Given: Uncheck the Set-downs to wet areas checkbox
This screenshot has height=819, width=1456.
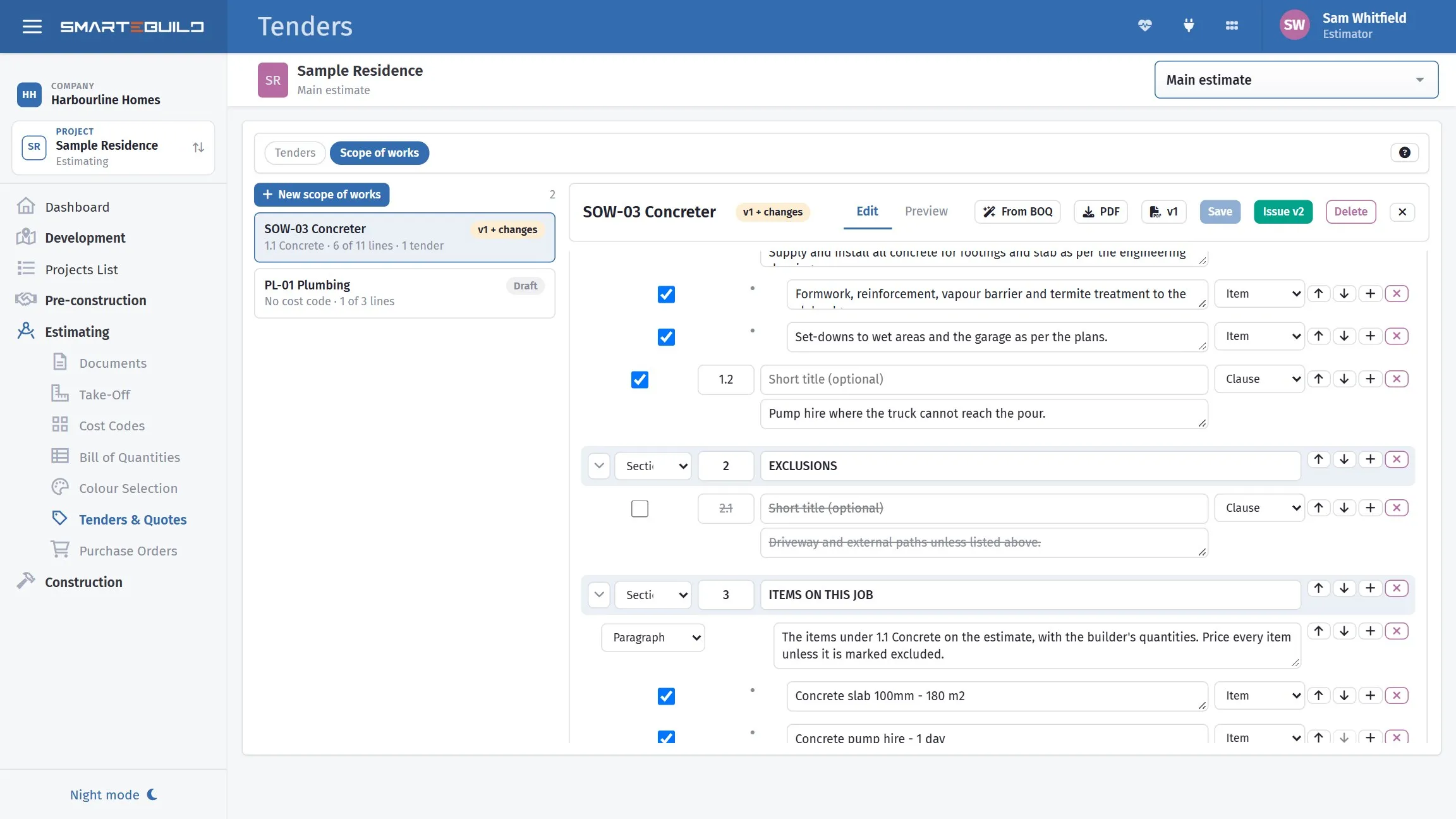Looking at the screenshot, I should (666, 337).
